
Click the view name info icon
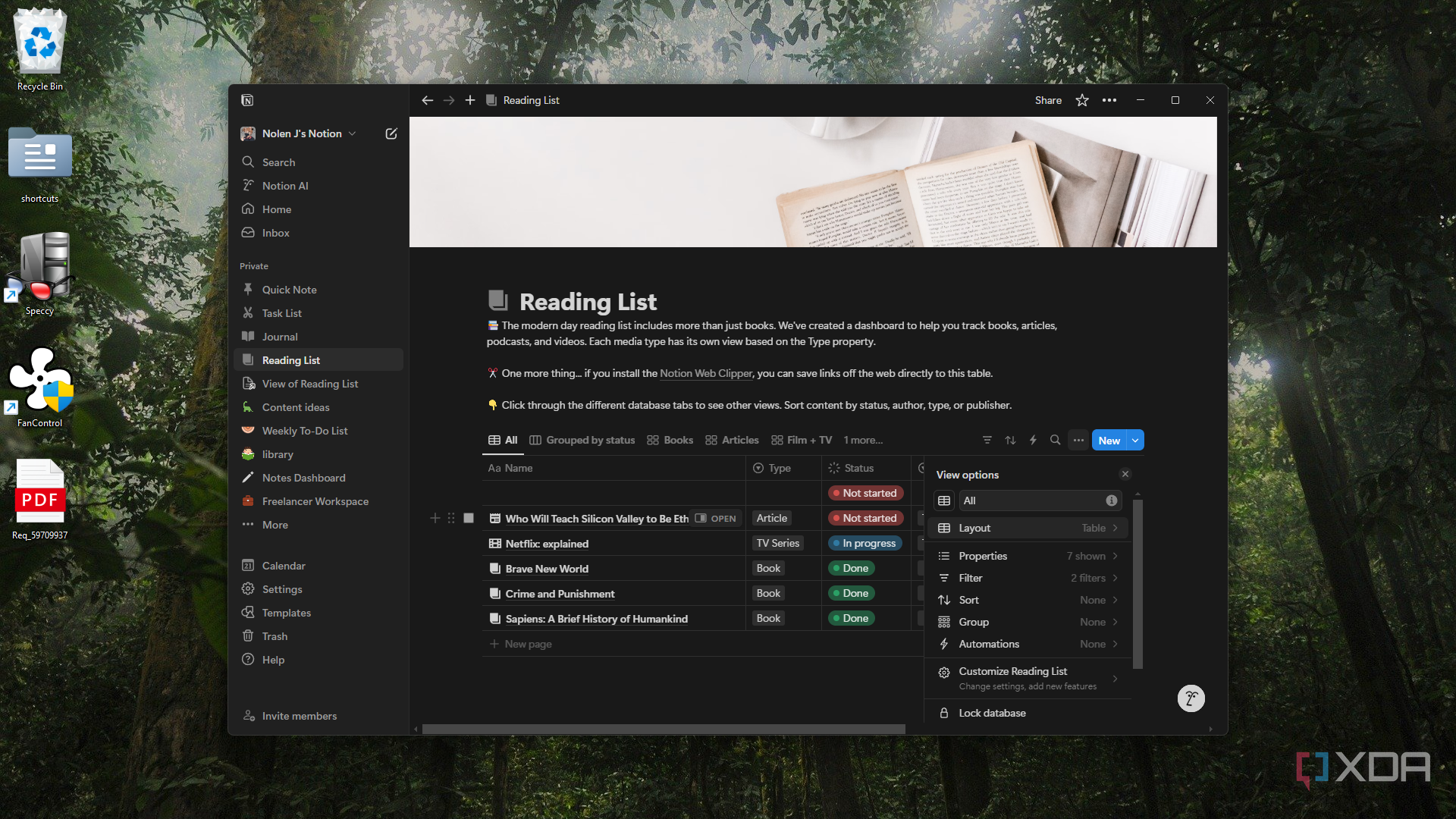1112,500
